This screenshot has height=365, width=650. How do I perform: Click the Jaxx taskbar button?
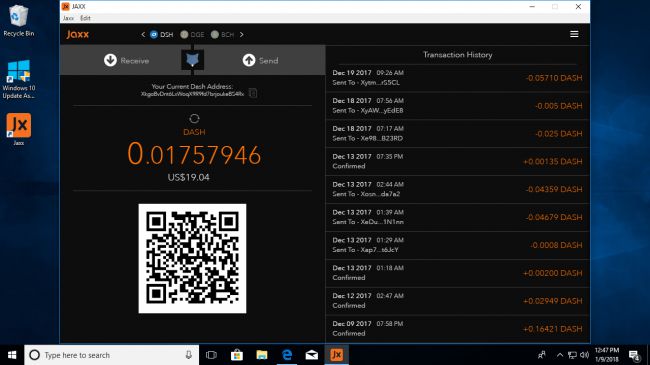click(x=337, y=355)
